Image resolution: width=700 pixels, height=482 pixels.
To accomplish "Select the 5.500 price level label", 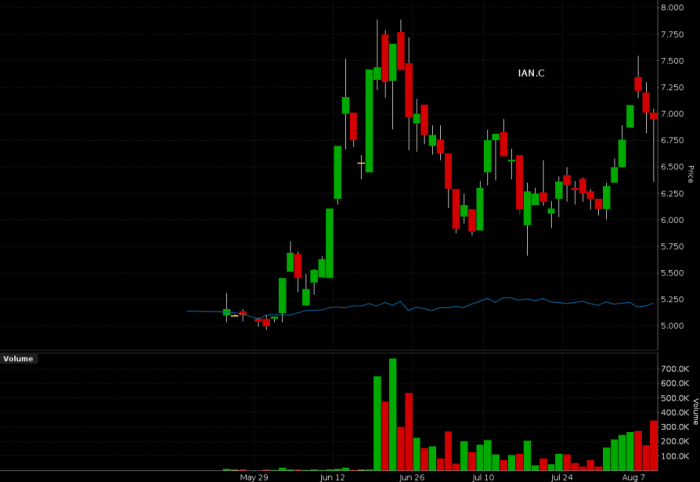I will tap(672, 273).
